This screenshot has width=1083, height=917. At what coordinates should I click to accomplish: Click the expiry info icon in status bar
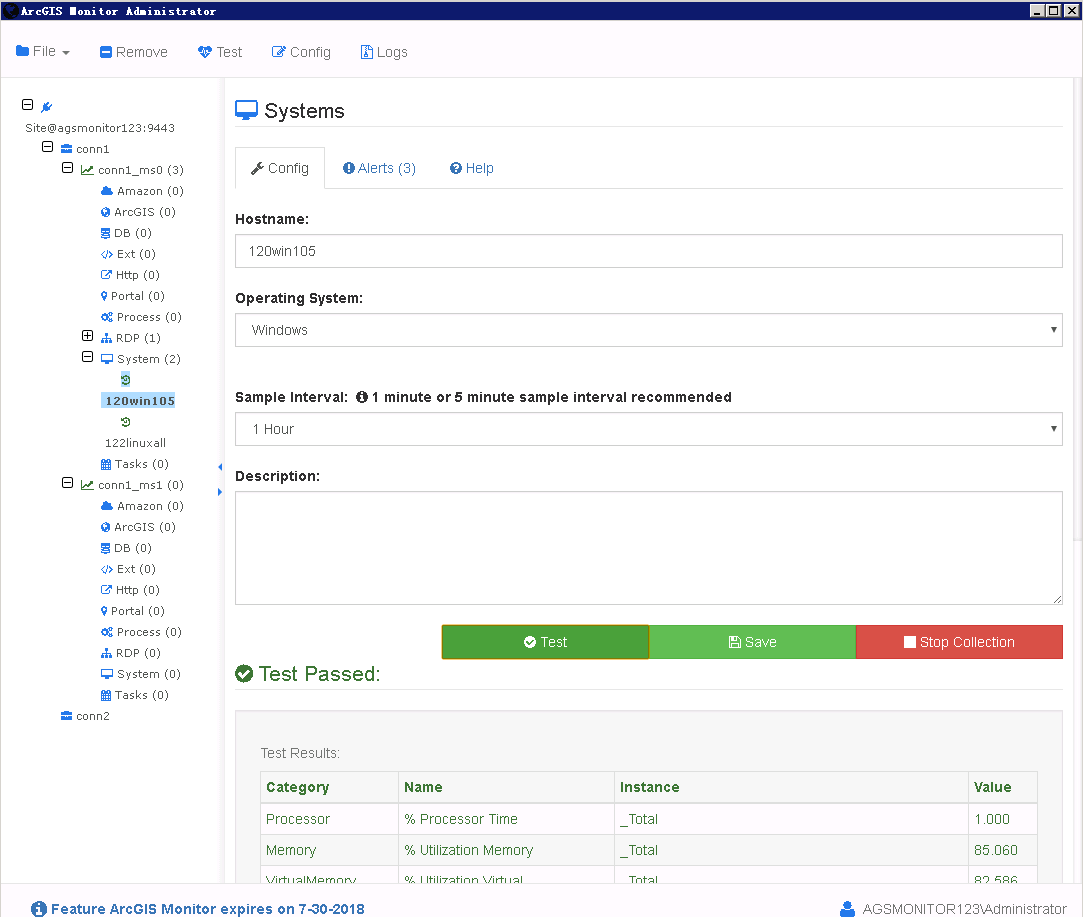point(39,909)
